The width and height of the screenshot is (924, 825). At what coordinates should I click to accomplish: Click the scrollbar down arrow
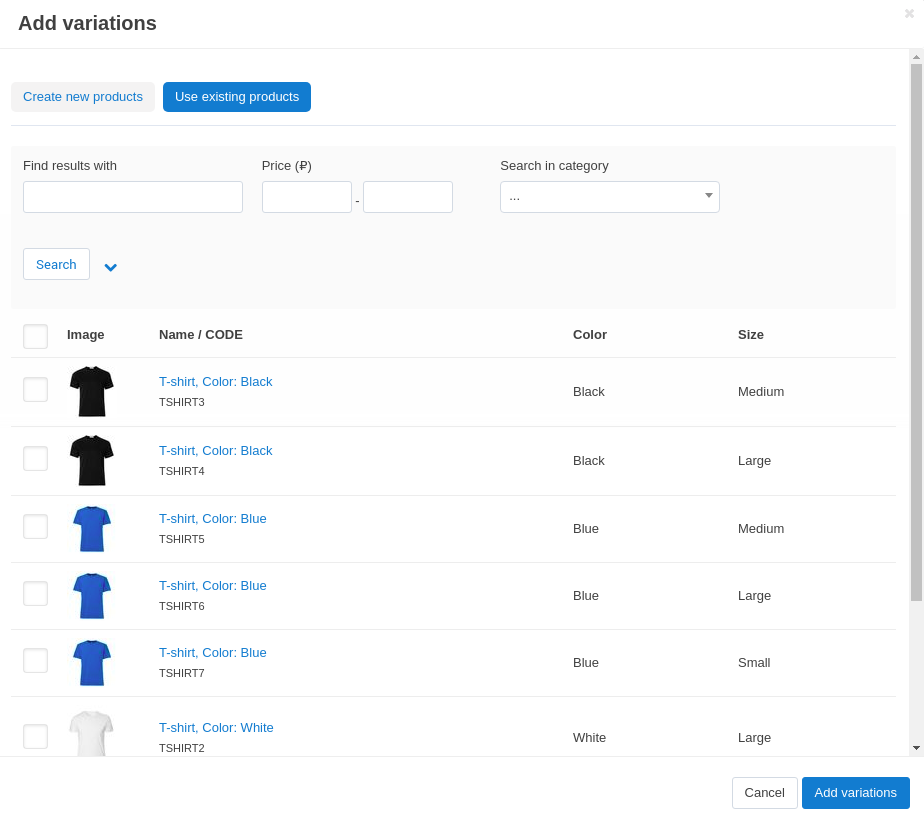[x=916, y=748]
